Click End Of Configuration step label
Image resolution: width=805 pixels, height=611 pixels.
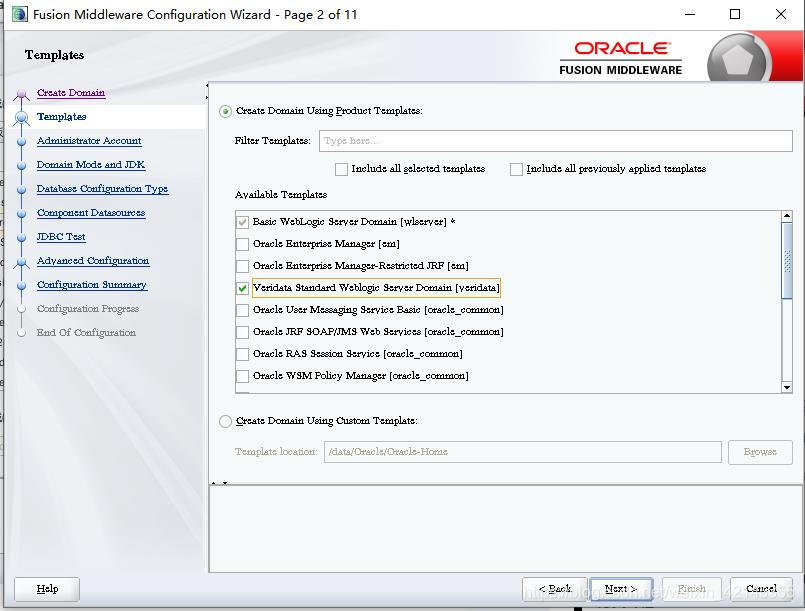click(x=86, y=333)
